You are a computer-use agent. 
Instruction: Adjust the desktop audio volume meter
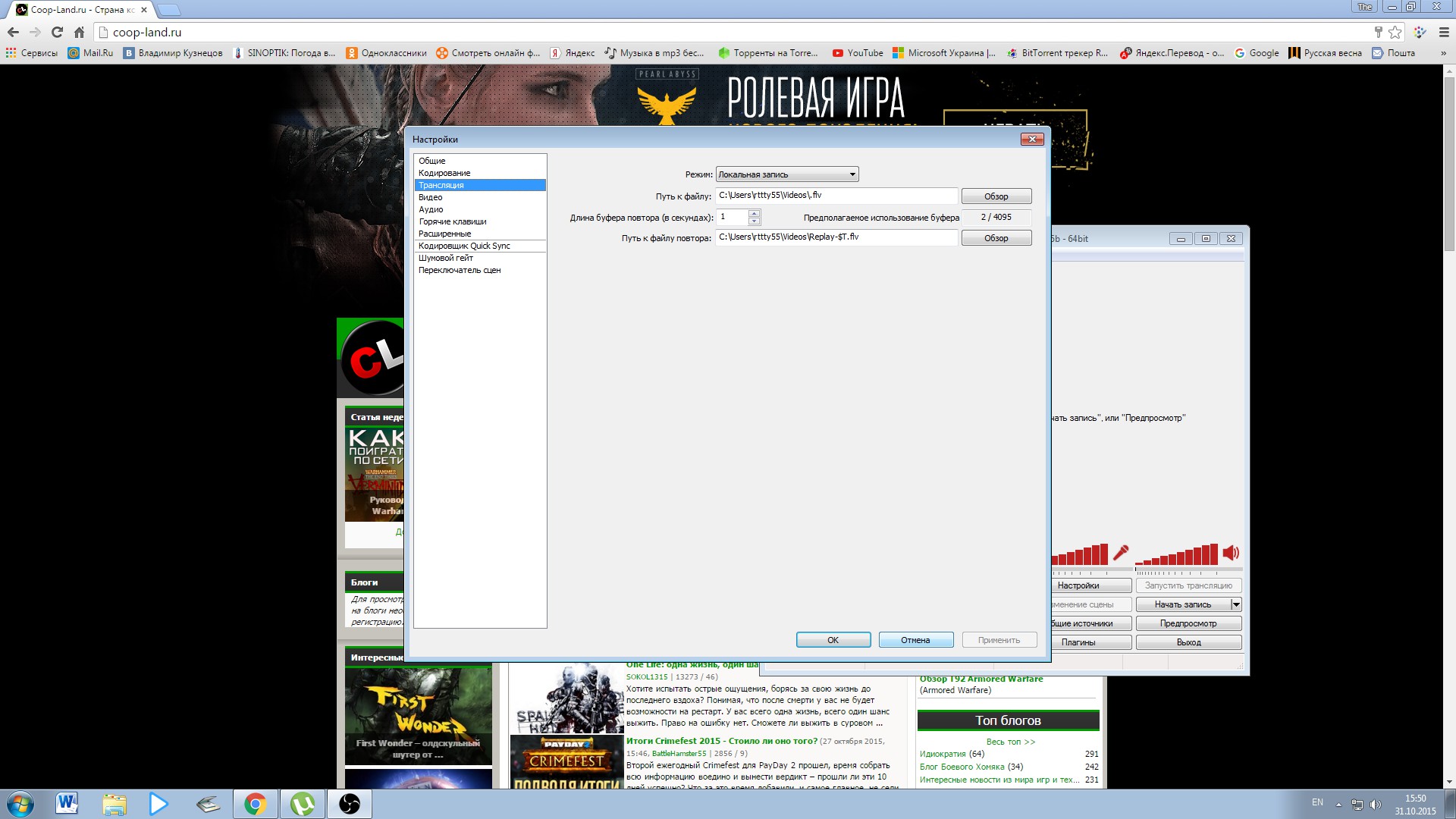[x=1177, y=554]
